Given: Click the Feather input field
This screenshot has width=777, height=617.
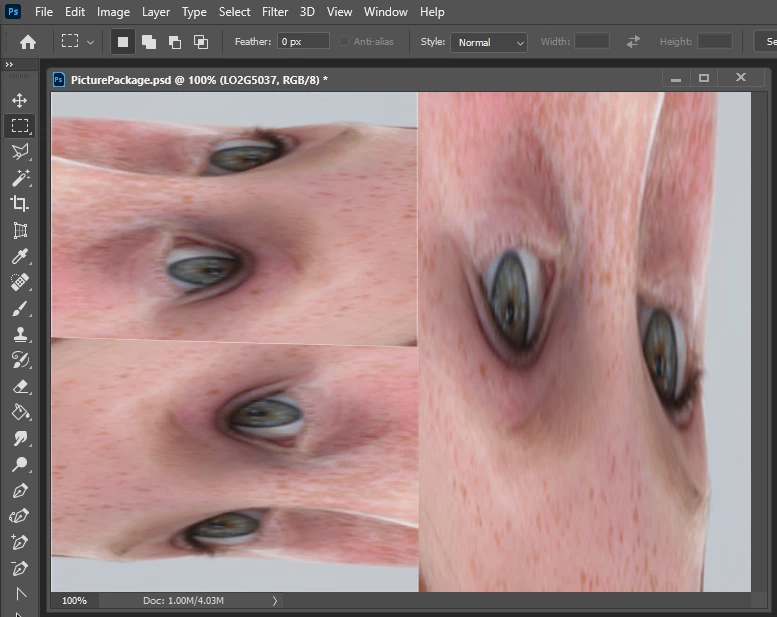Looking at the screenshot, I should click(303, 42).
